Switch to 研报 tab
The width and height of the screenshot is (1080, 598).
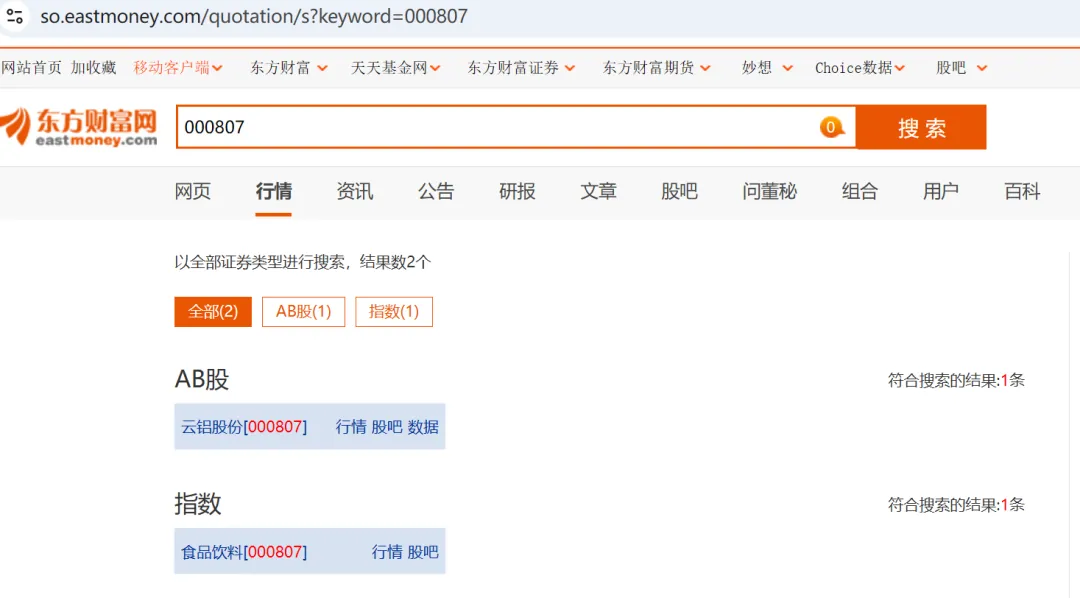(x=517, y=192)
